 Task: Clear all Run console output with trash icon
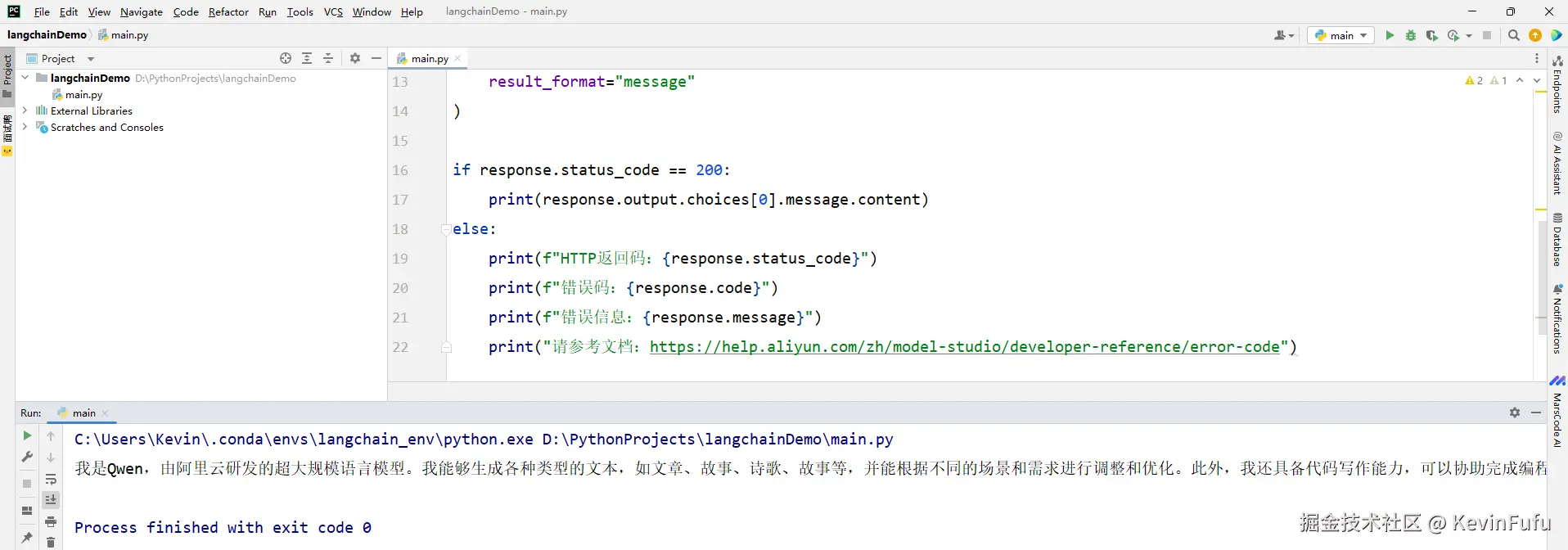[x=51, y=542]
